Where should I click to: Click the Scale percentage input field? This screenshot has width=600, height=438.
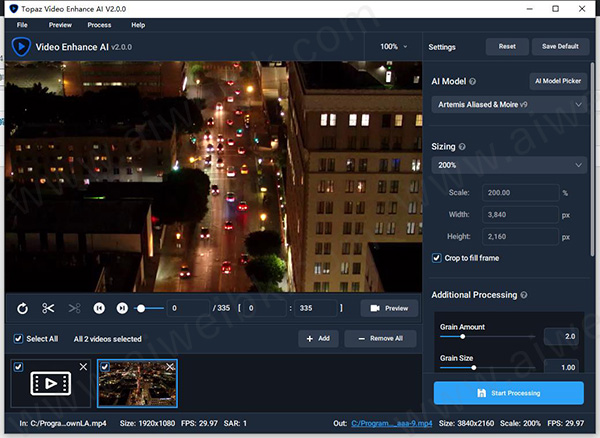[x=521, y=193]
